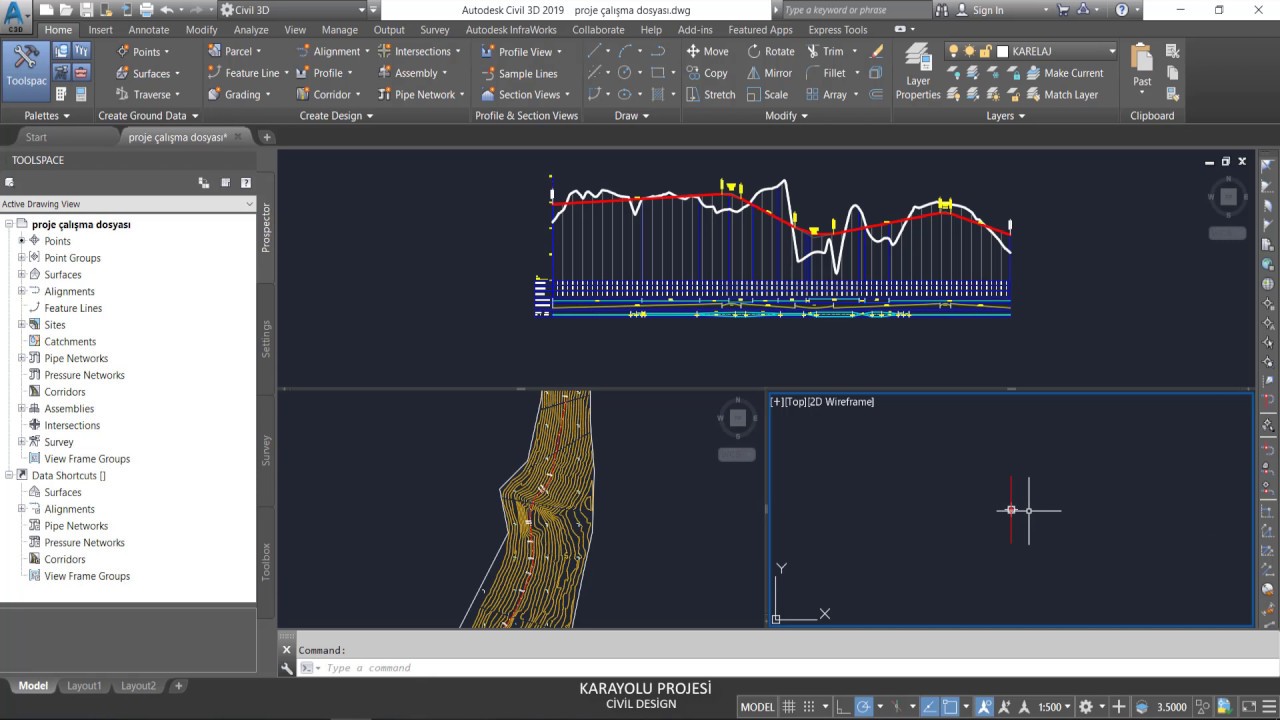Click the Undo arrow in quick access toolbar

pos(167,10)
